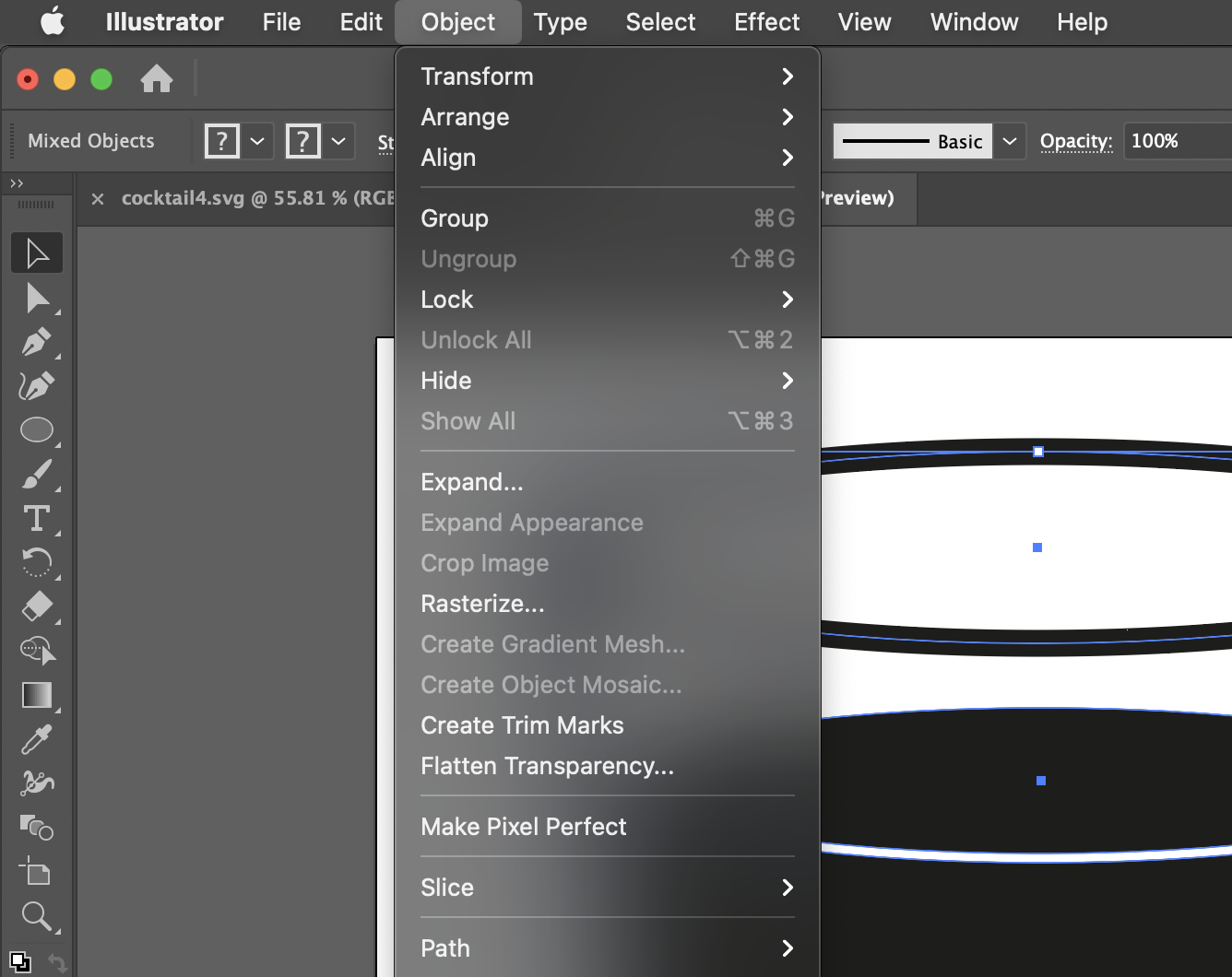Click the Object menu bar item
1232x977 pixels.
(x=458, y=21)
